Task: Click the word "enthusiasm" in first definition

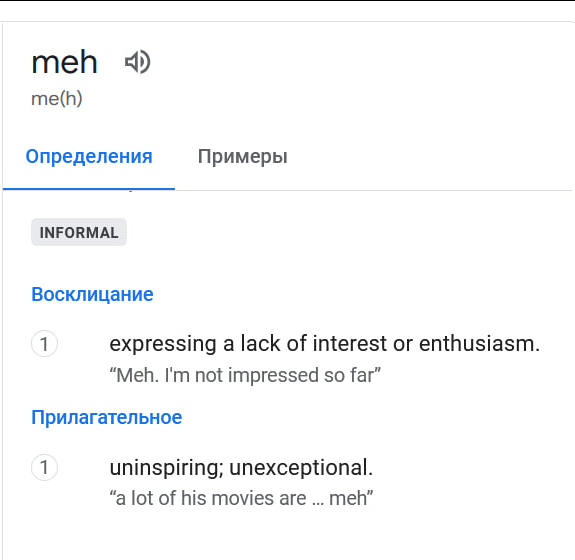Action: (479, 344)
